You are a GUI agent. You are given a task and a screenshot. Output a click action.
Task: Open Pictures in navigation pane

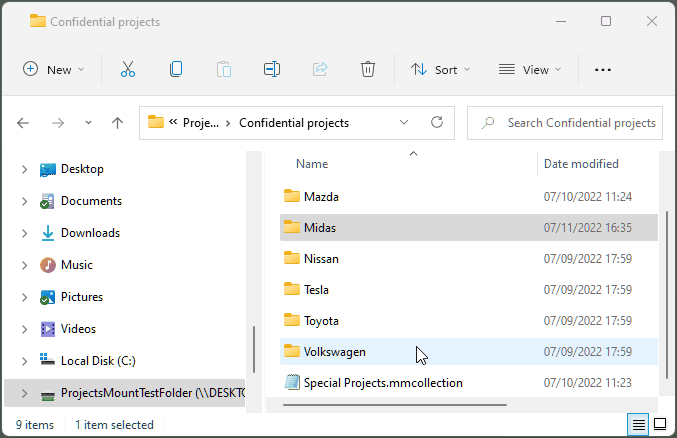pos(82,297)
